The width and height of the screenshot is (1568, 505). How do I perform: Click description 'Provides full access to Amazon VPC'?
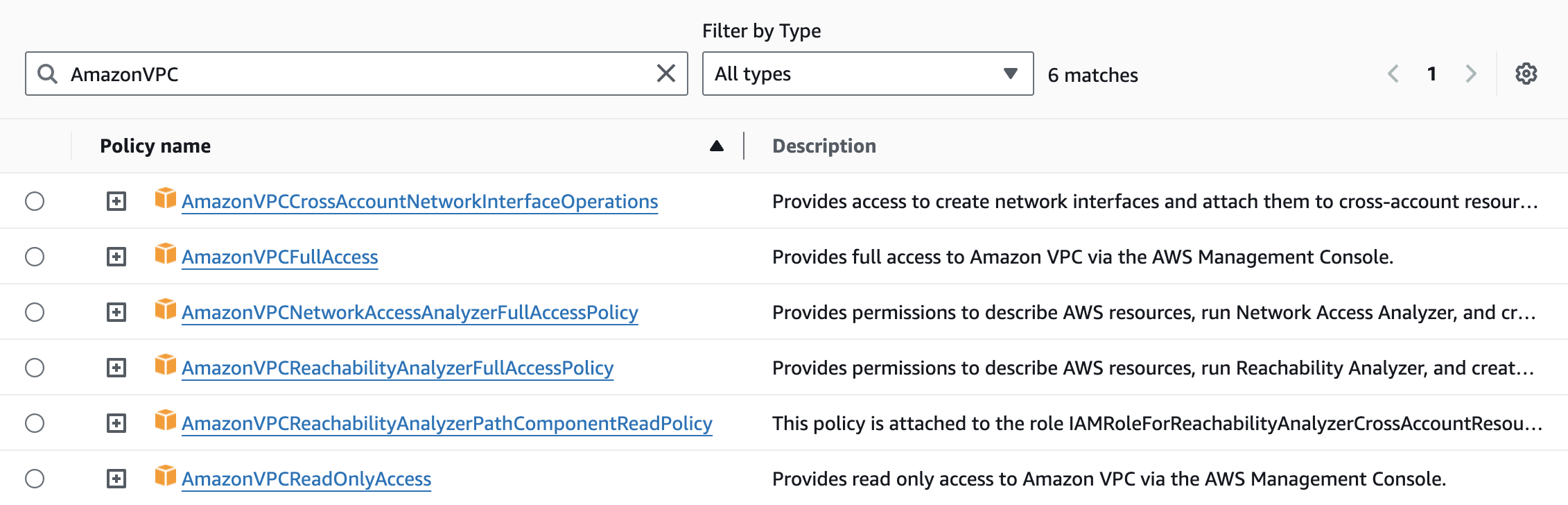click(1083, 257)
